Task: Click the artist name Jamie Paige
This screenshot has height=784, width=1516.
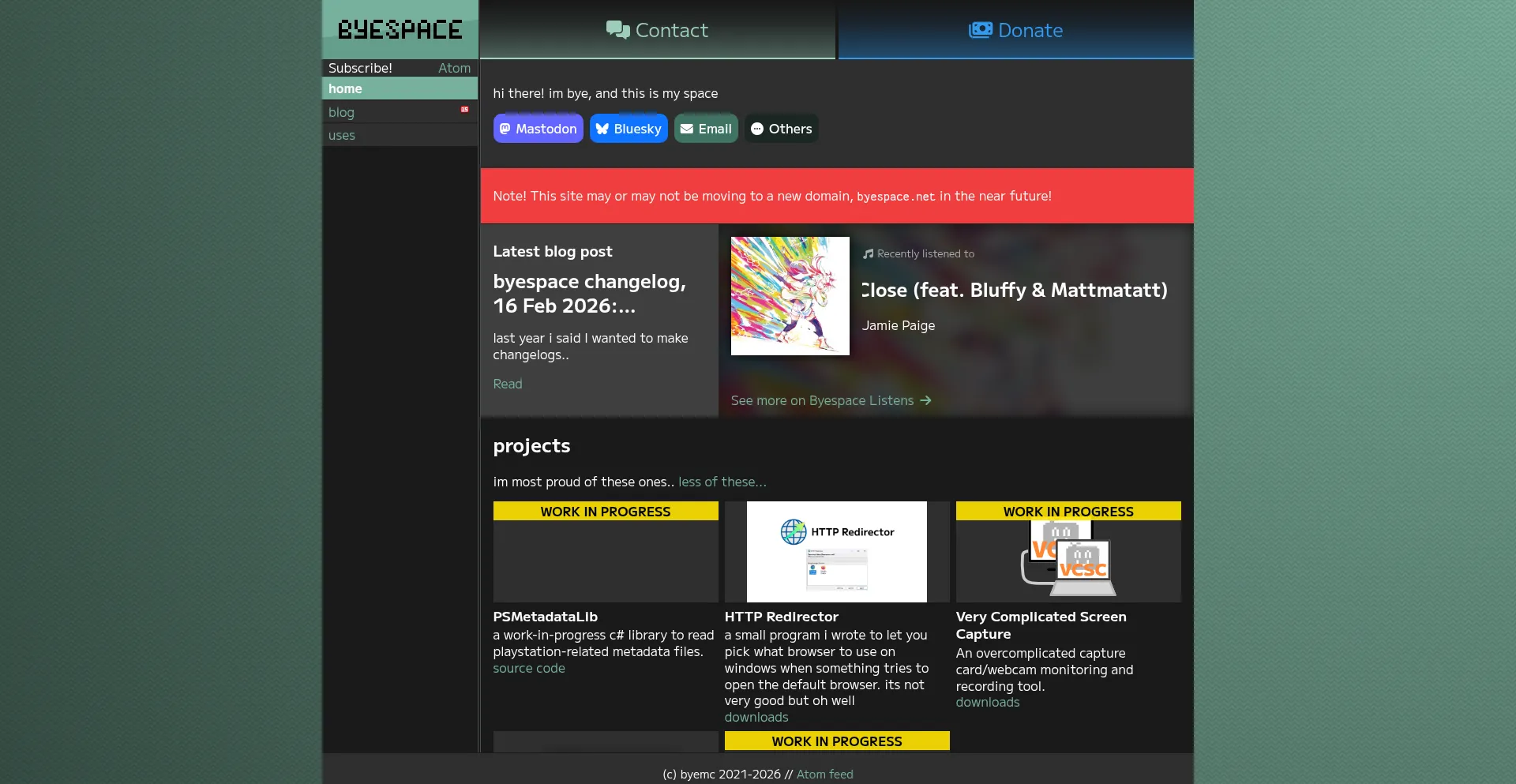Action: tap(899, 325)
